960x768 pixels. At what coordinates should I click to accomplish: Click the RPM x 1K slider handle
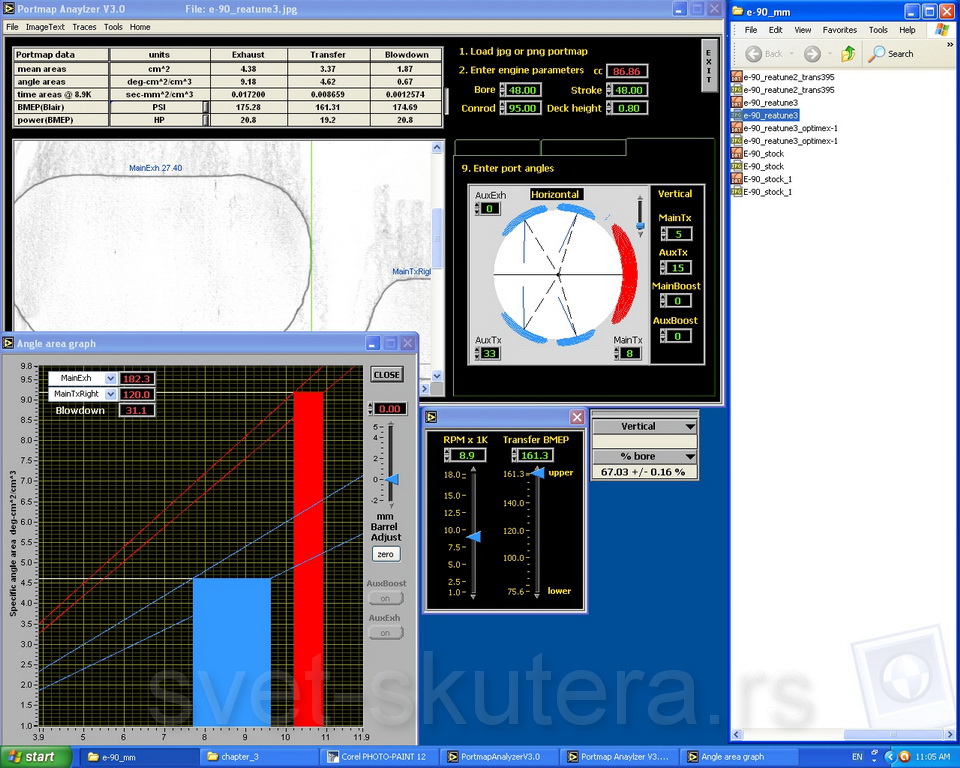pyautogui.click(x=475, y=537)
